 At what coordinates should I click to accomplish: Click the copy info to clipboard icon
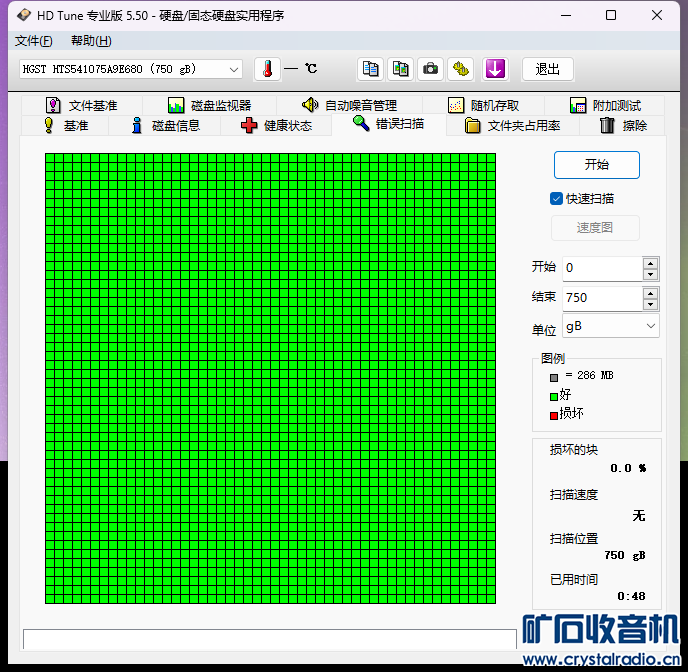(x=370, y=69)
